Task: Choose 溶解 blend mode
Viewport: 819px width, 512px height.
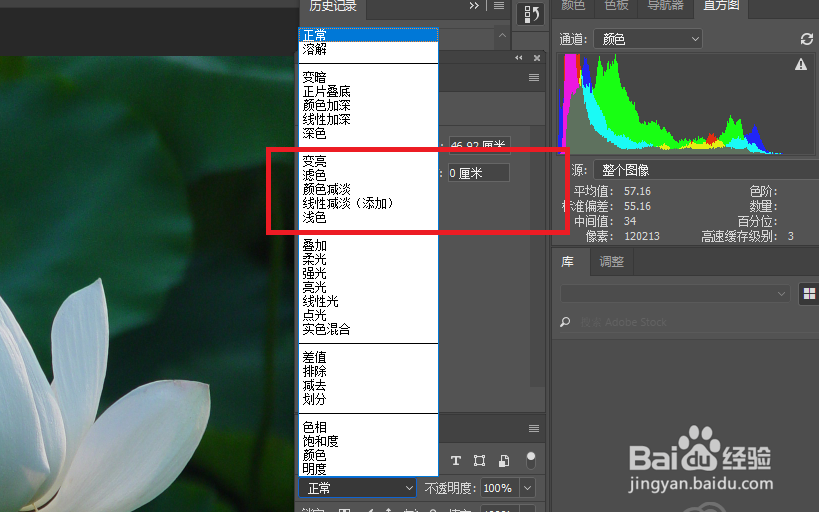Action: [368, 49]
